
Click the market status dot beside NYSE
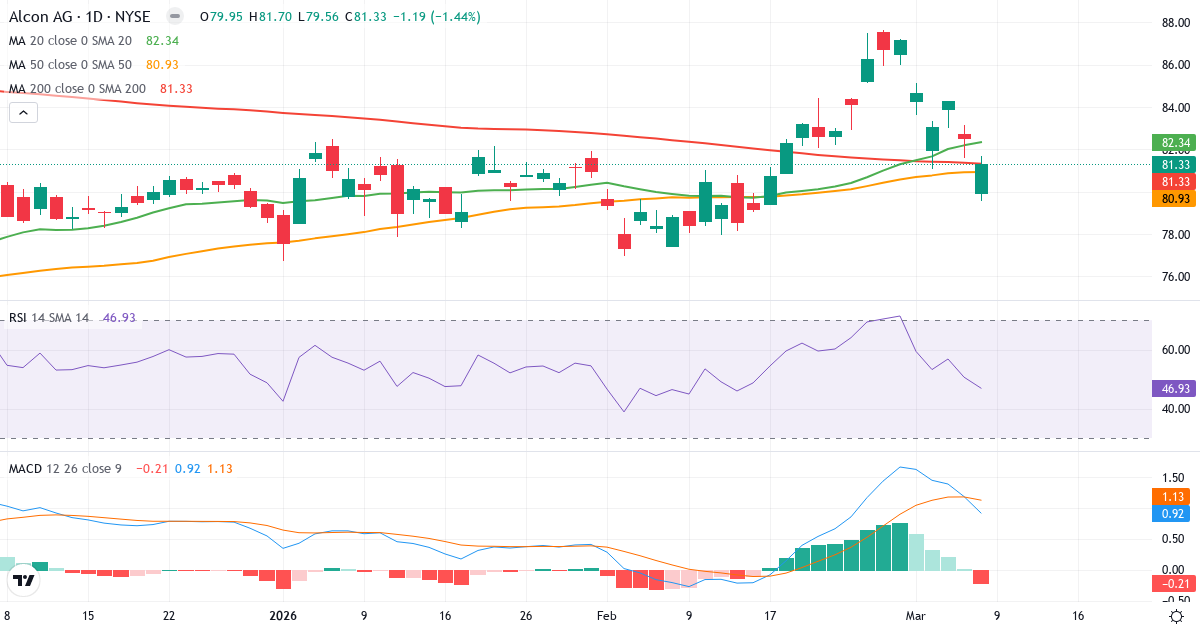pyautogui.click(x=173, y=17)
